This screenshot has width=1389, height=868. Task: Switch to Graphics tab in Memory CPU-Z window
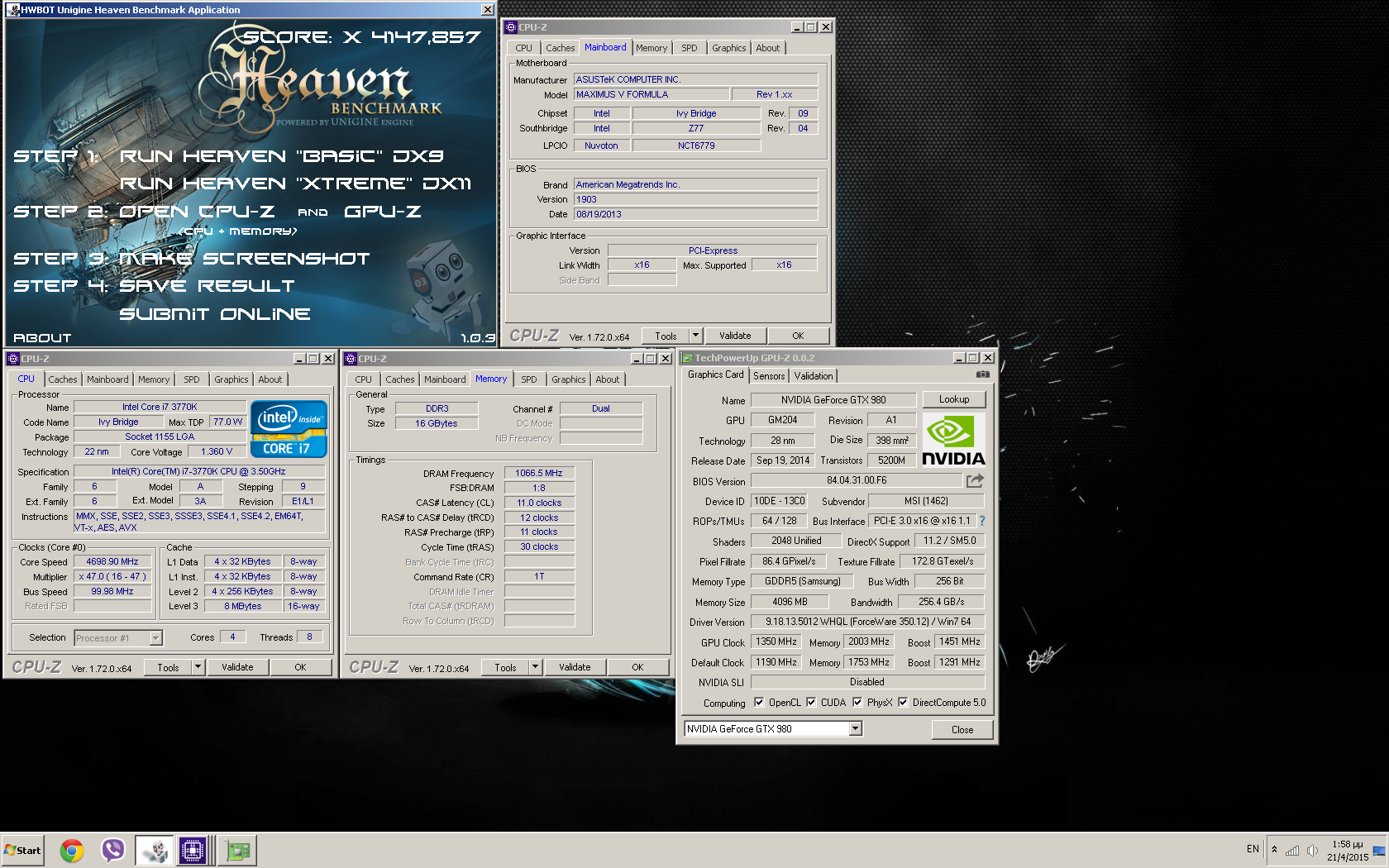(x=568, y=379)
